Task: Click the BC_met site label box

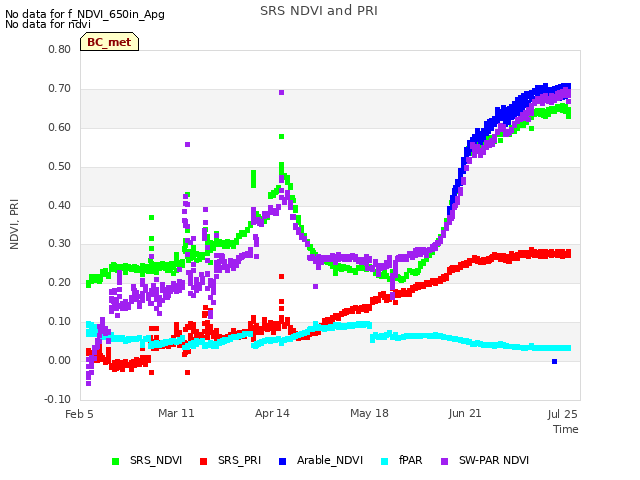Action: [x=109, y=42]
